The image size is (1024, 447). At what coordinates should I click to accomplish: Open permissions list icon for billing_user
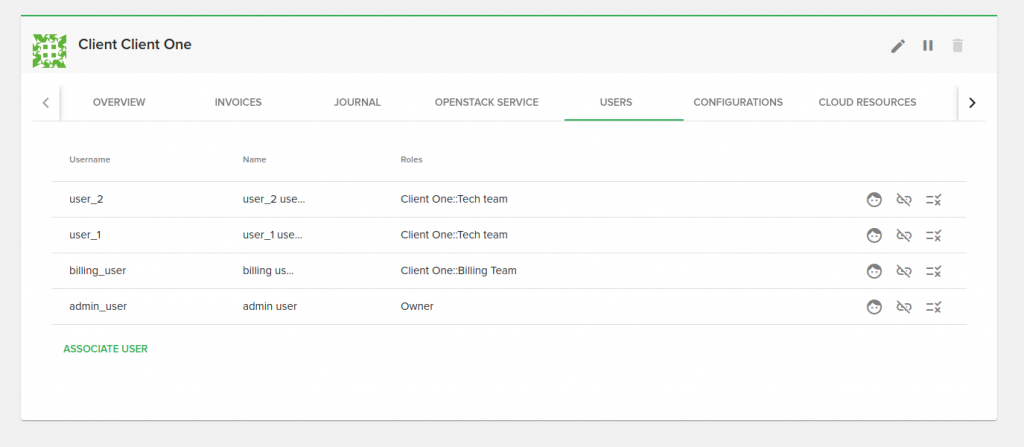pyautogui.click(x=933, y=271)
